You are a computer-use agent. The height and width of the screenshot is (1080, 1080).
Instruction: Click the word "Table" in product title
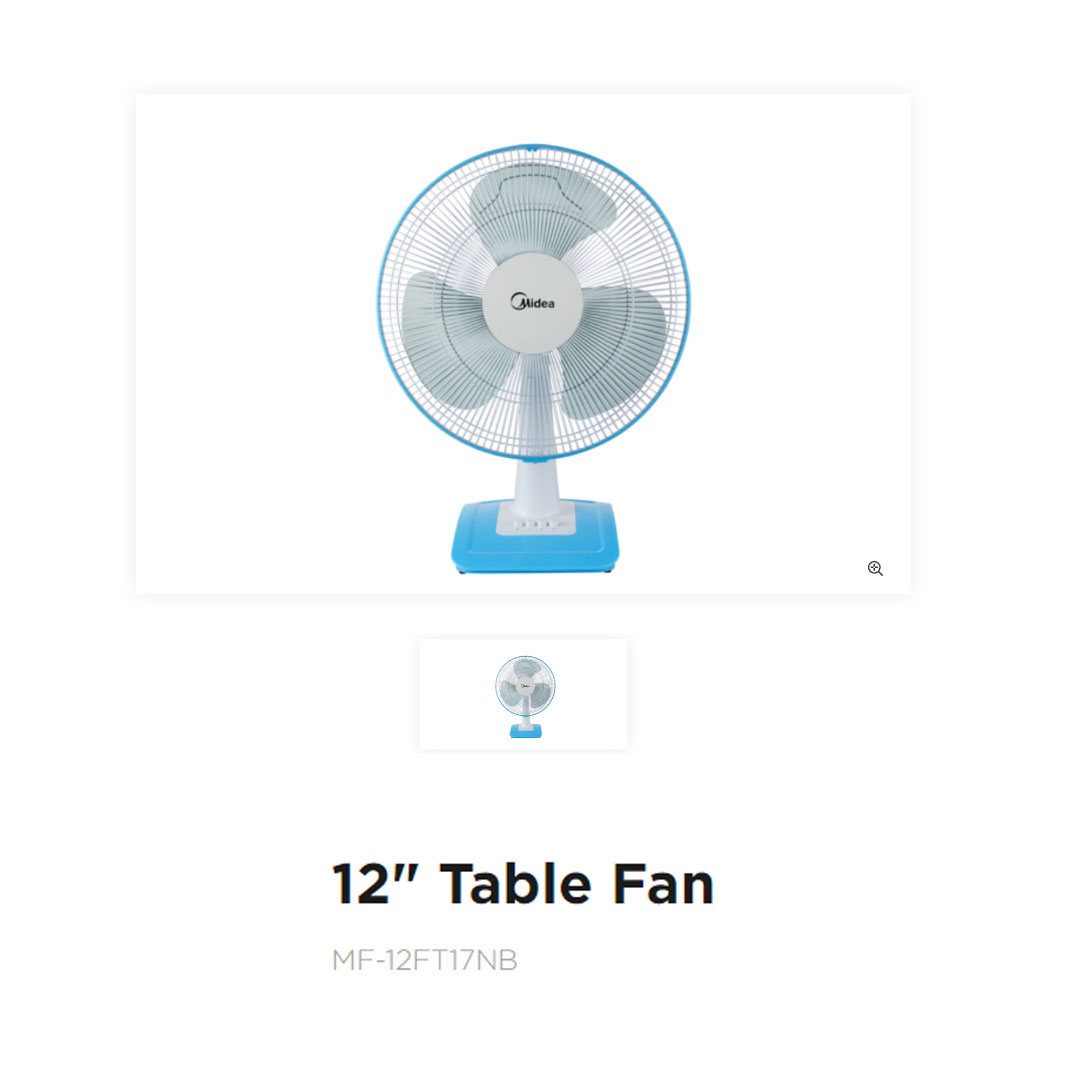(x=515, y=884)
